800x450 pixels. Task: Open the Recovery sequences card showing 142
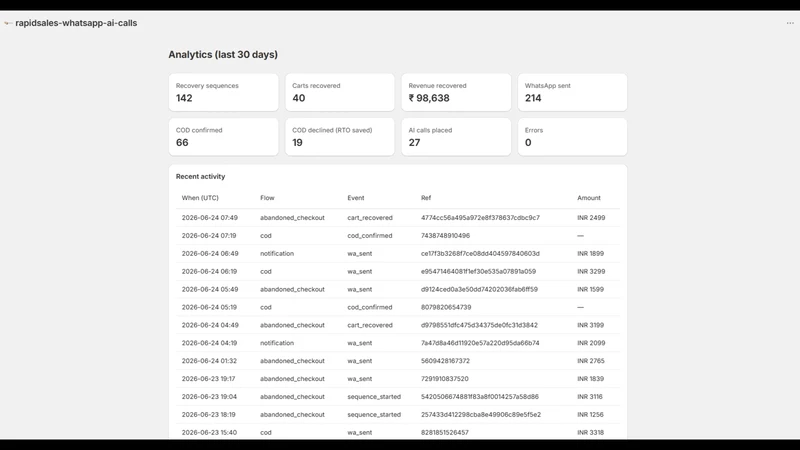(223, 92)
